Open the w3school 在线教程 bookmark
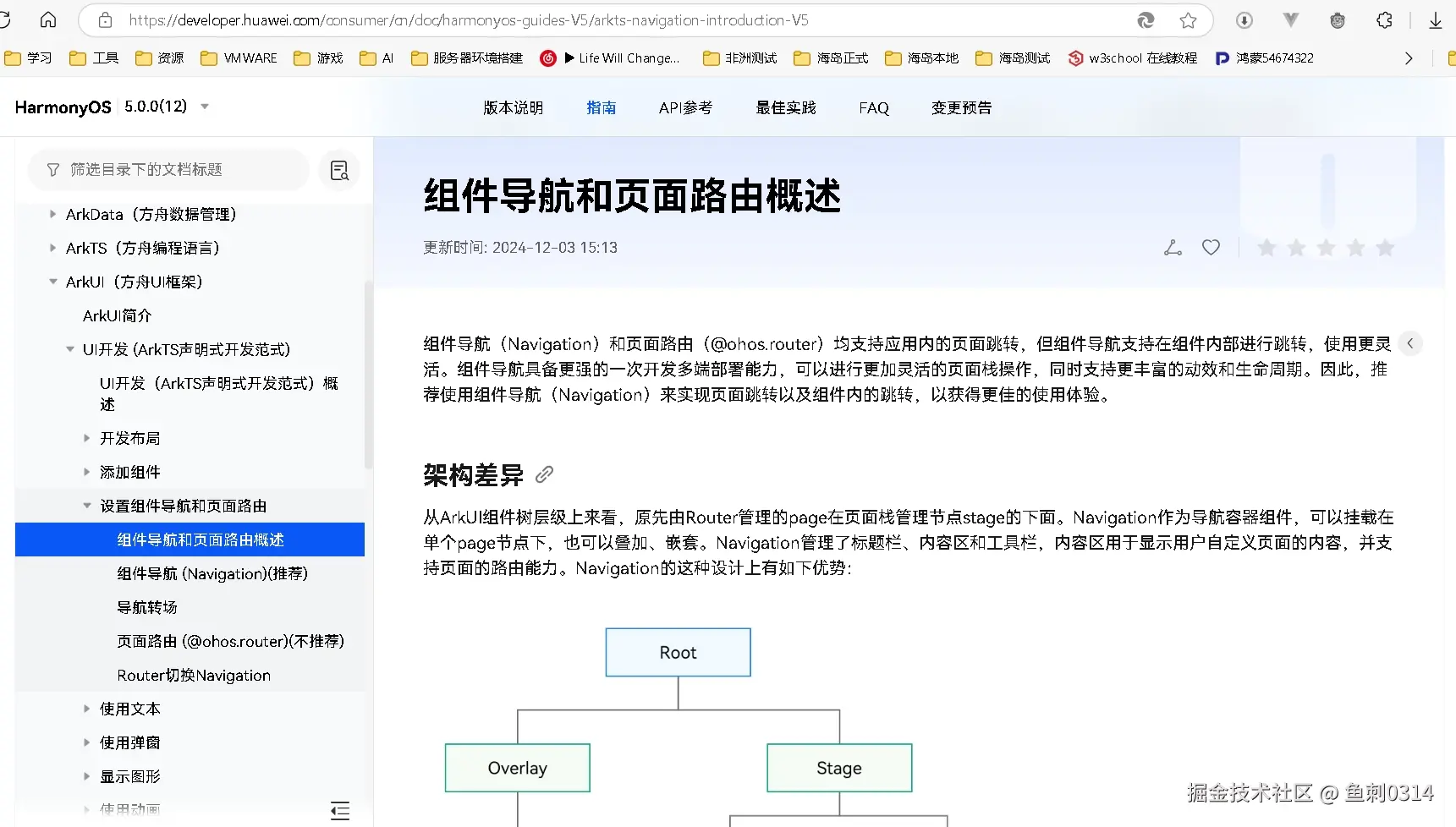The width and height of the screenshot is (1456, 827). click(1132, 58)
